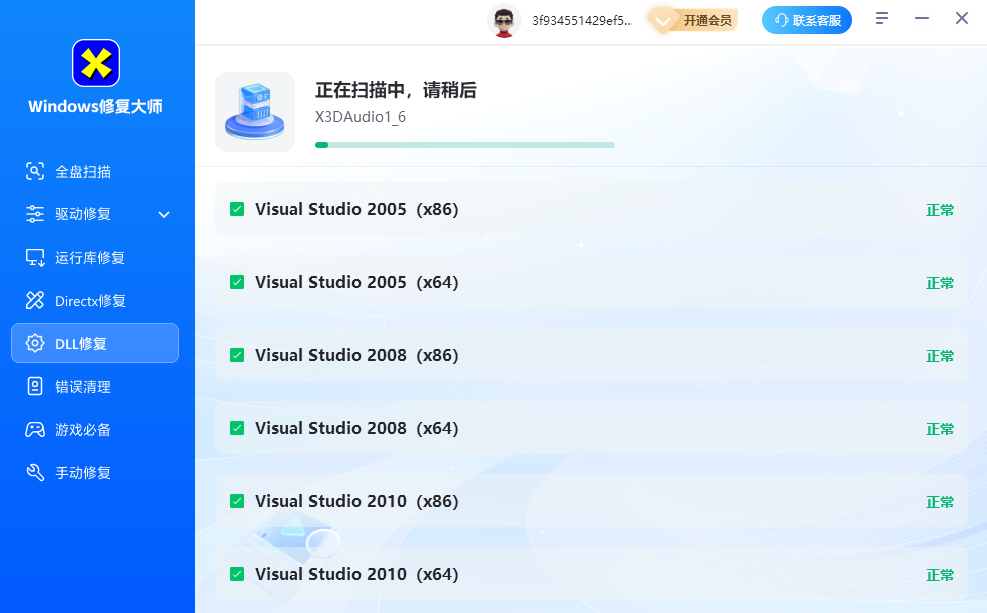Click the X3DAudio1_6 scanning file name
The image size is (987, 613).
pos(360,117)
